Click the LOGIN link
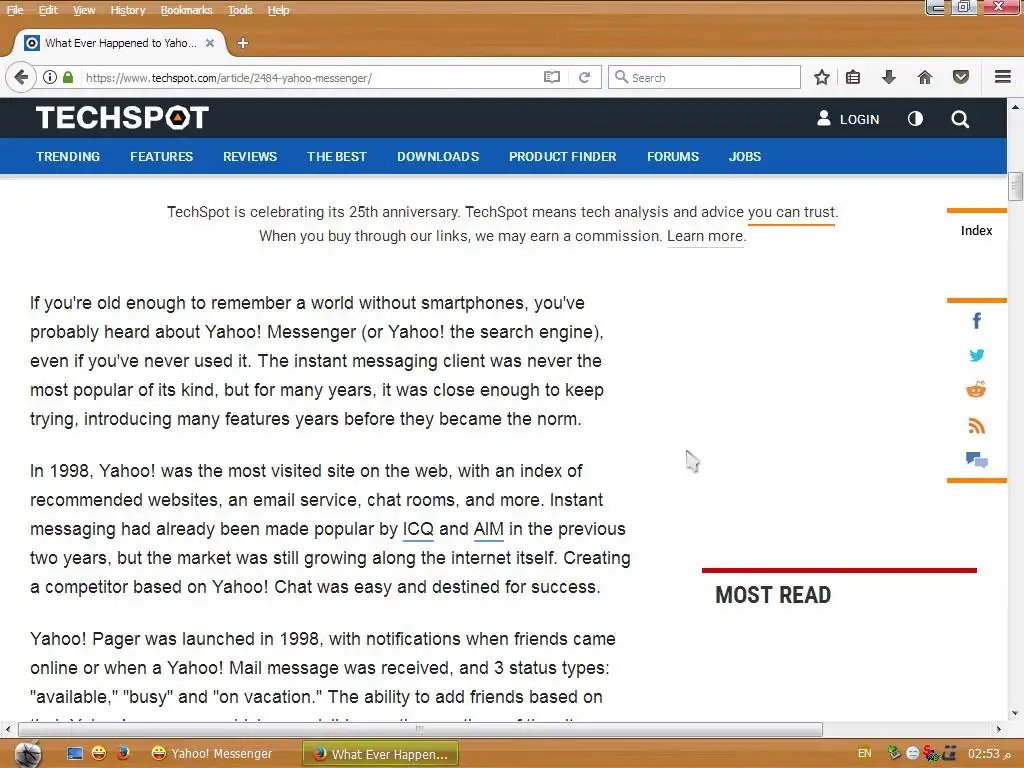The height and width of the screenshot is (768, 1024). 859,120
